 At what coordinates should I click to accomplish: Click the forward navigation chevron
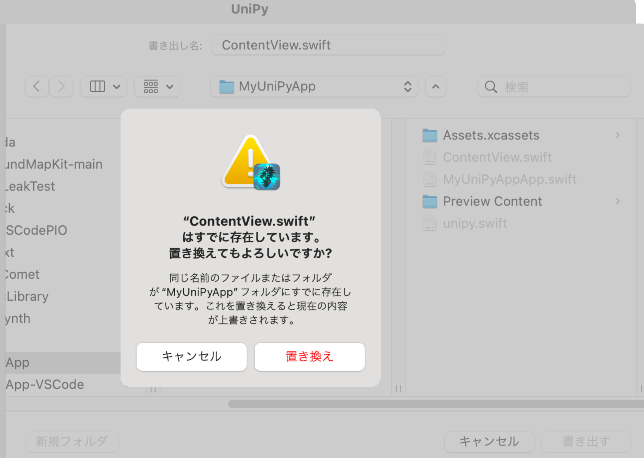click(x=62, y=87)
